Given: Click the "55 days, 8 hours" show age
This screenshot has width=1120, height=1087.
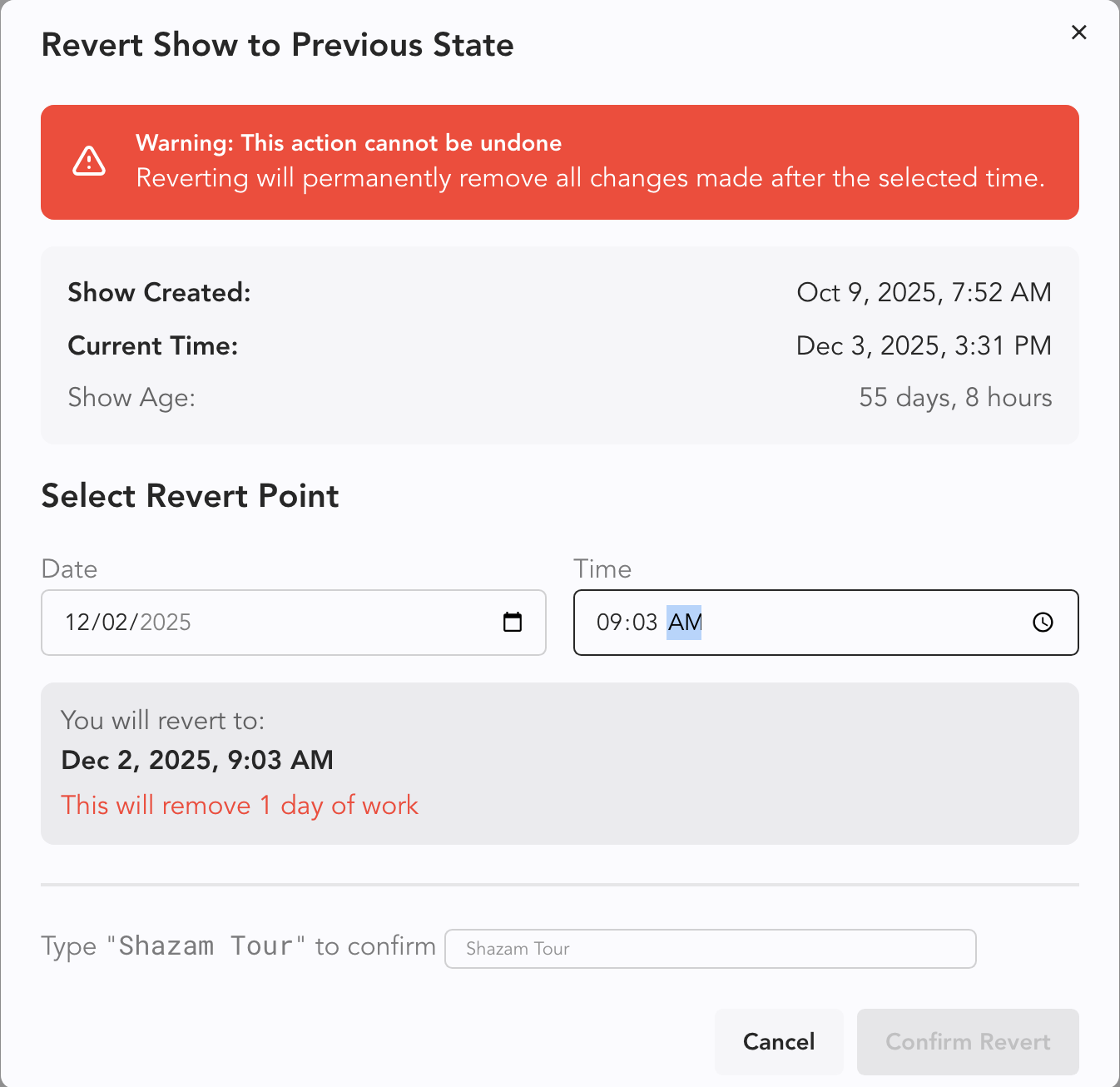Looking at the screenshot, I should pyautogui.click(x=955, y=398).
